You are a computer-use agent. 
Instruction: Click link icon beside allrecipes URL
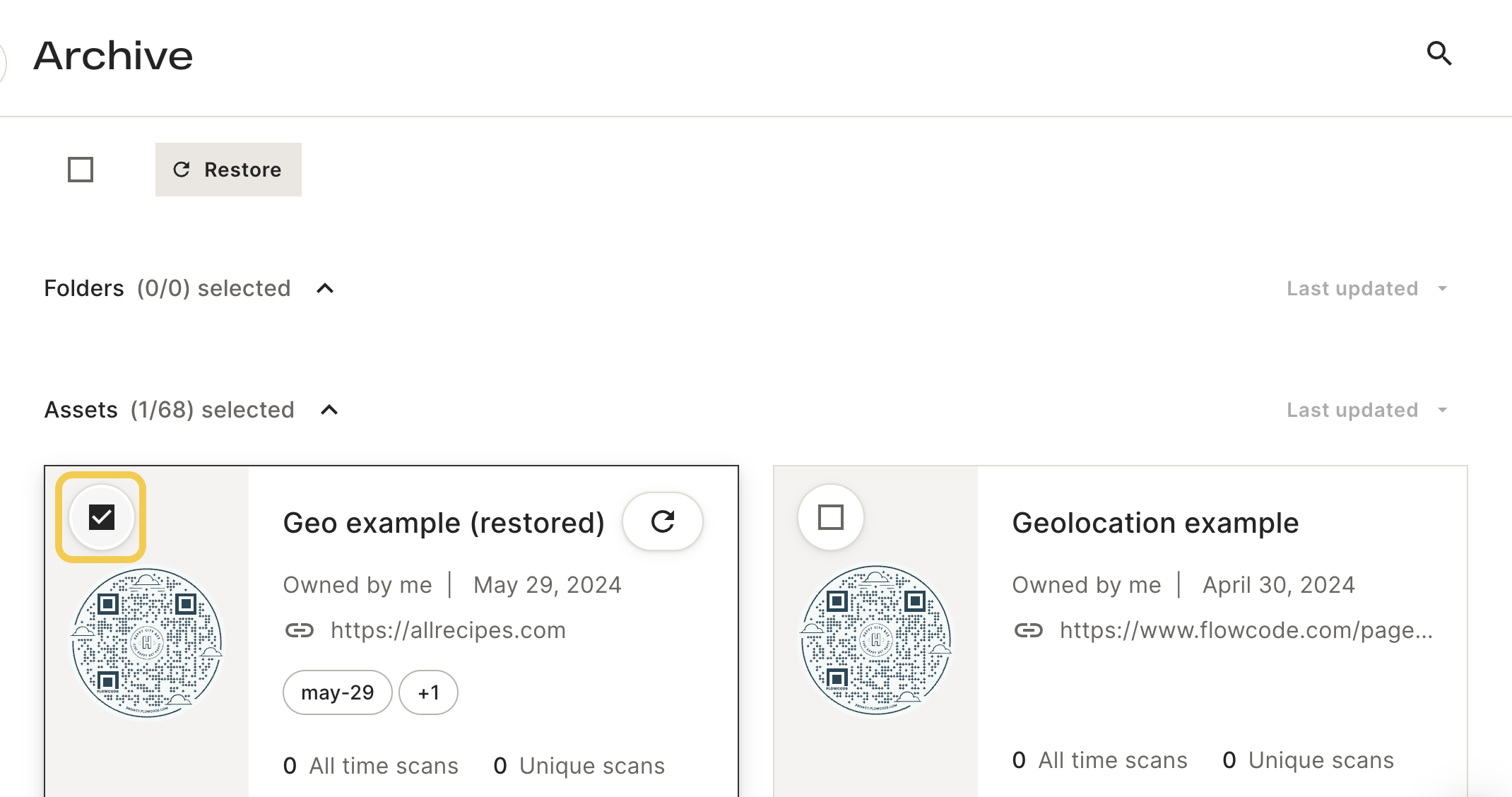300,630
